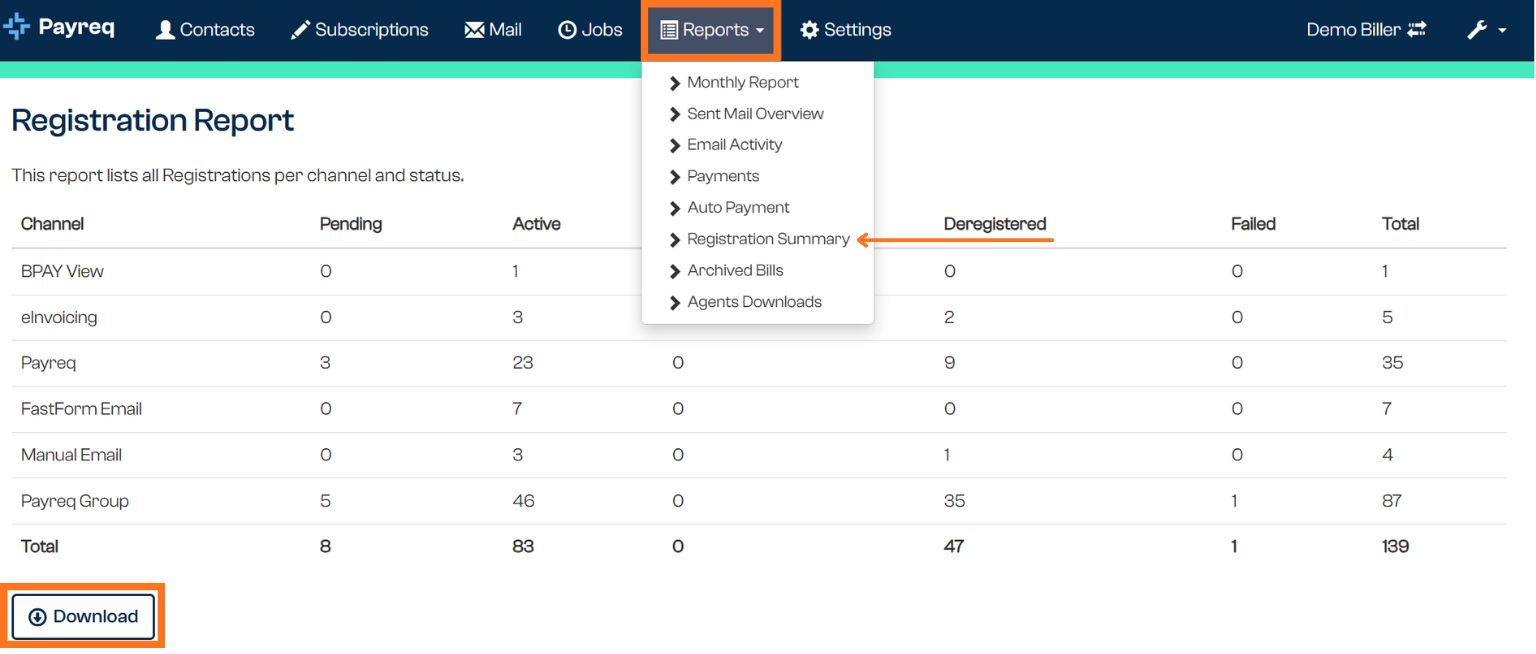This screenshot has height=654, width=1536.
Task: Click the Channel column header
Action: pos(52,224)
